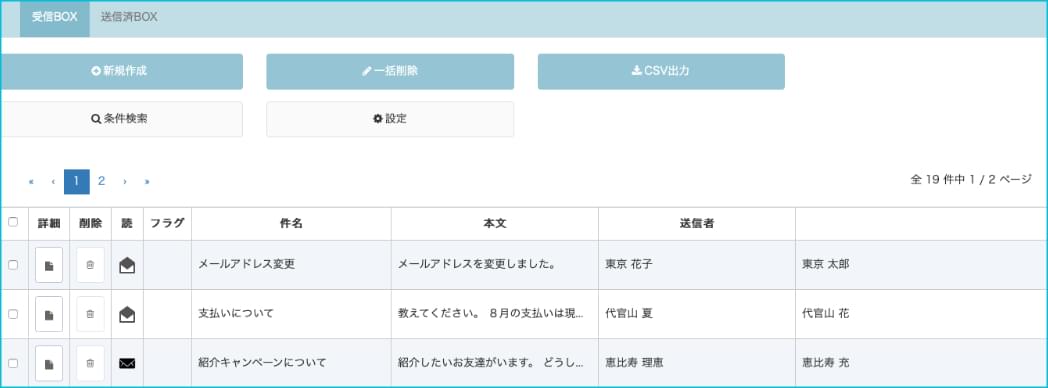
Task: Click the 読 column header
Action: coord(127,224)
